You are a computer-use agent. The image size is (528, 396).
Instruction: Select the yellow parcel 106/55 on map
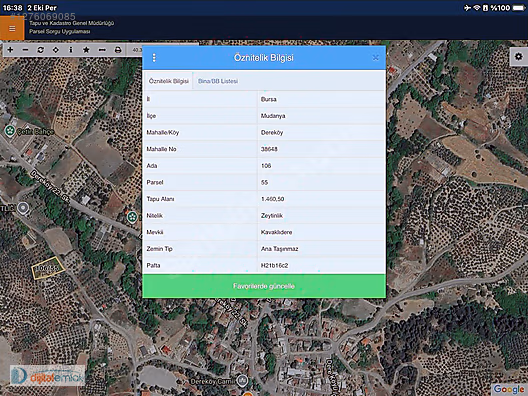tap(48, 268)
